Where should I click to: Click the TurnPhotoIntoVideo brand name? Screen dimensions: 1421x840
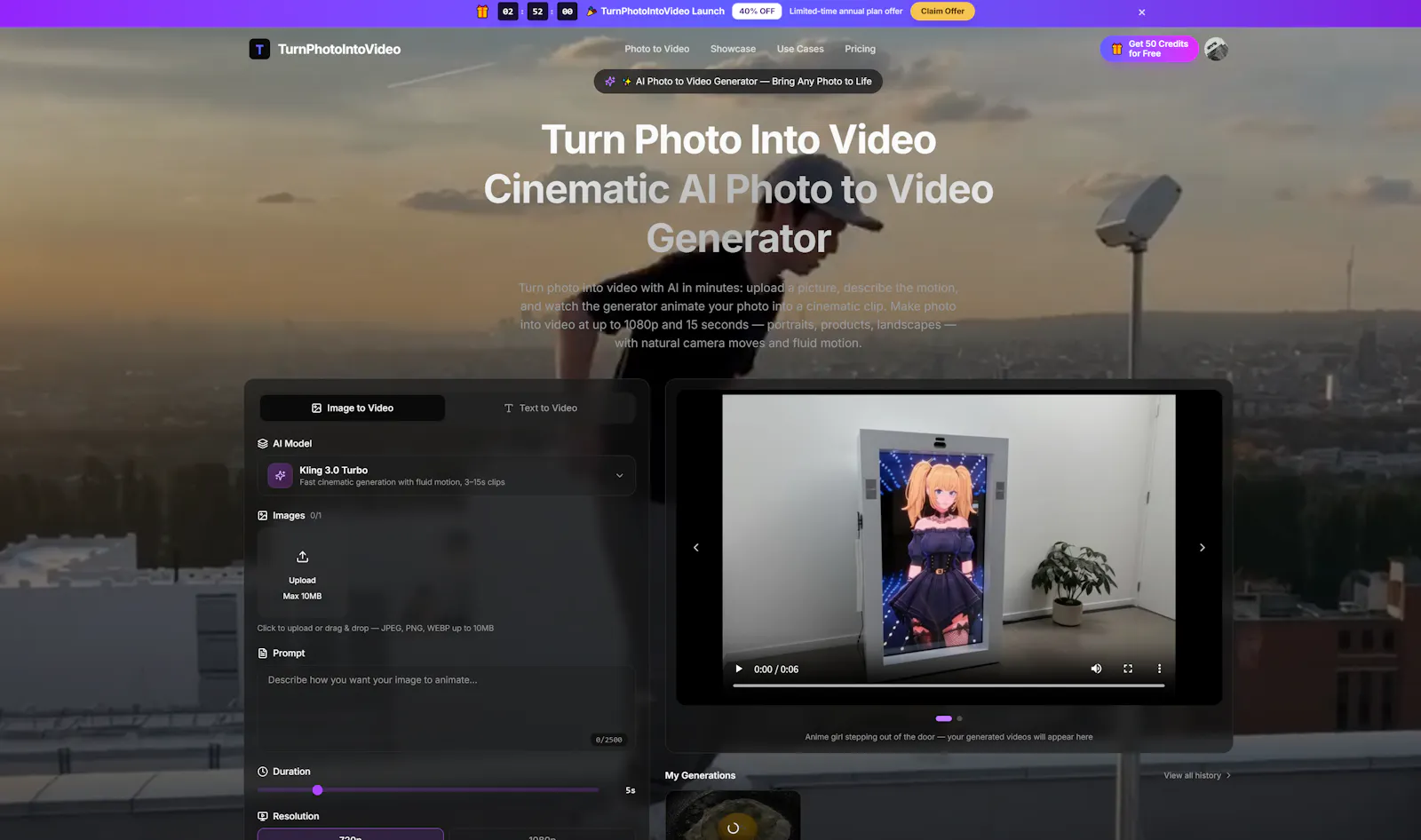(x=339, y=49)
